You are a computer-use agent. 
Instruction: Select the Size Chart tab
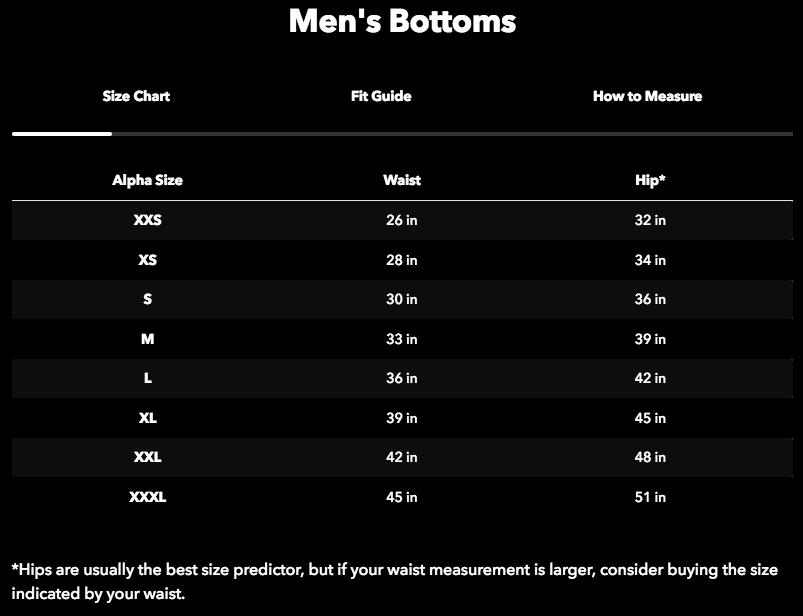tap(136, 96)
